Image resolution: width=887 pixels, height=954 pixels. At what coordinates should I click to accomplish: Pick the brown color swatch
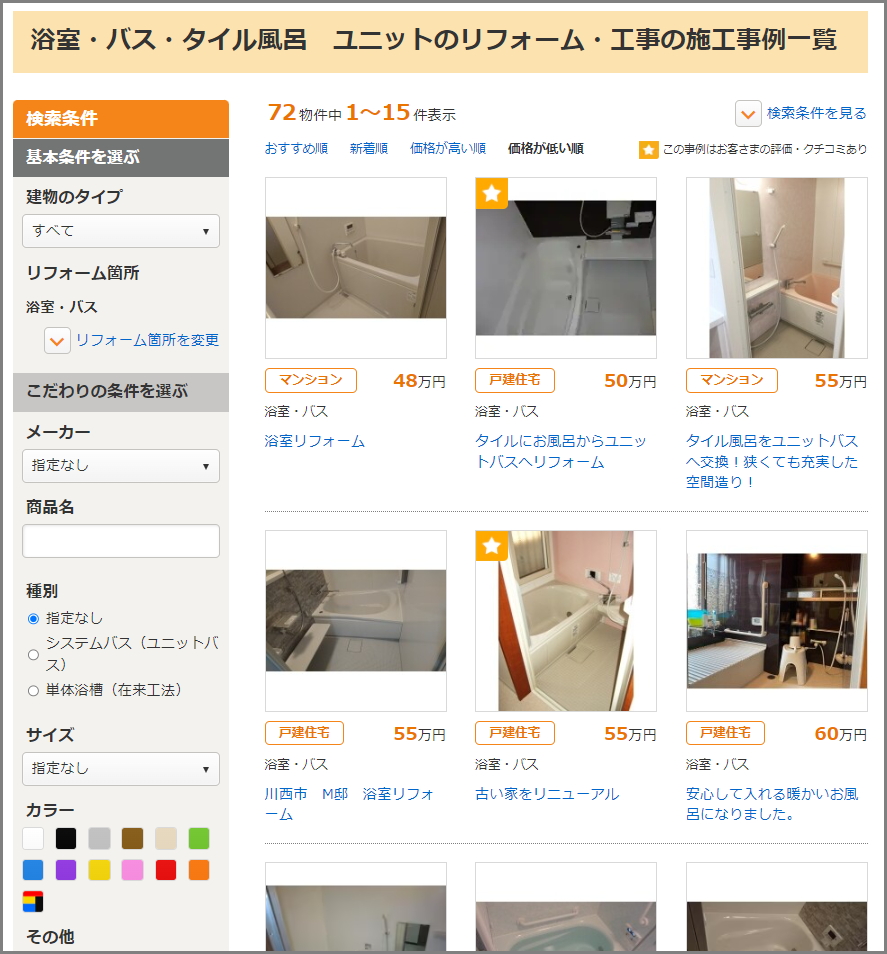[133, 838]
